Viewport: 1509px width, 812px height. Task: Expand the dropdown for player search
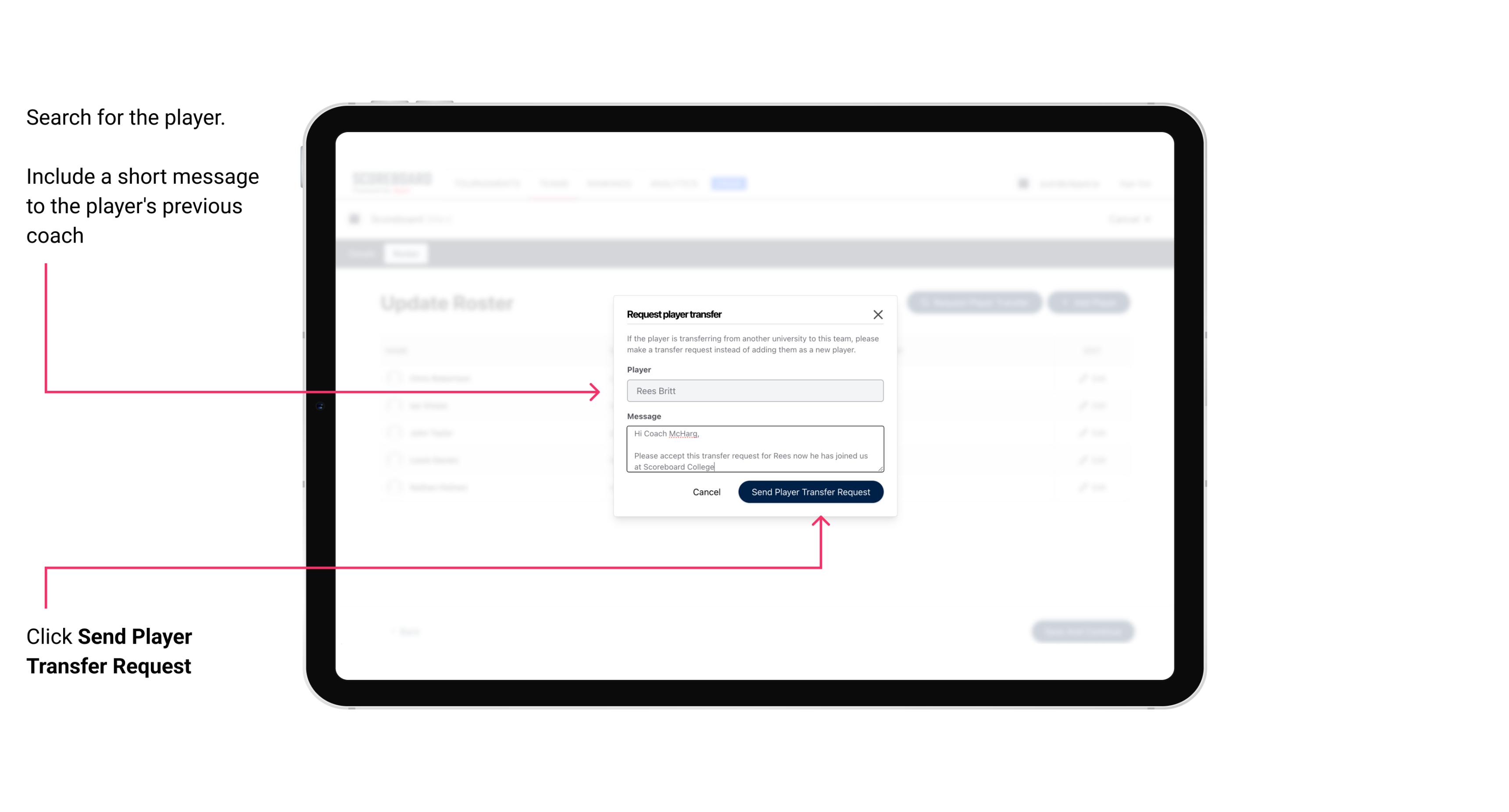point(753,391)
